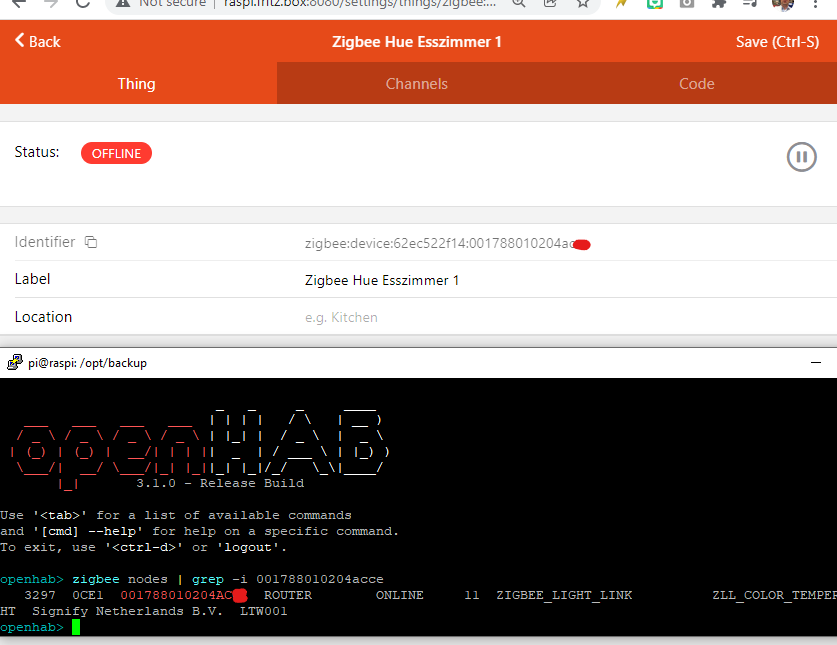Click the Status: label
Image resolution: width=837 pixels, height=645 pixels.
click(x=37, y=152)
